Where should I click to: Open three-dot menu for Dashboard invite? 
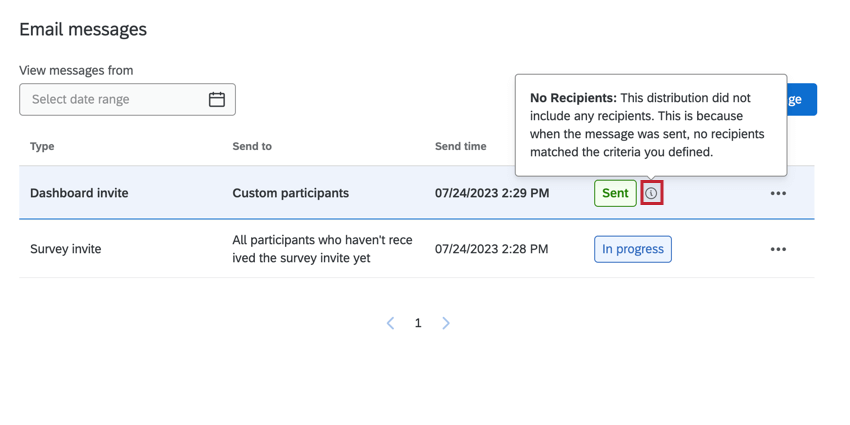click(778, 193)
